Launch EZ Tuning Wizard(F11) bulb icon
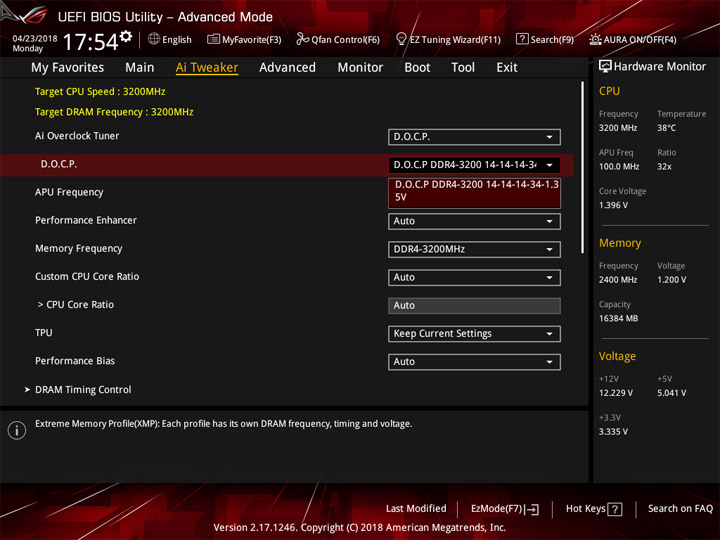 click(x=401, y=39)
